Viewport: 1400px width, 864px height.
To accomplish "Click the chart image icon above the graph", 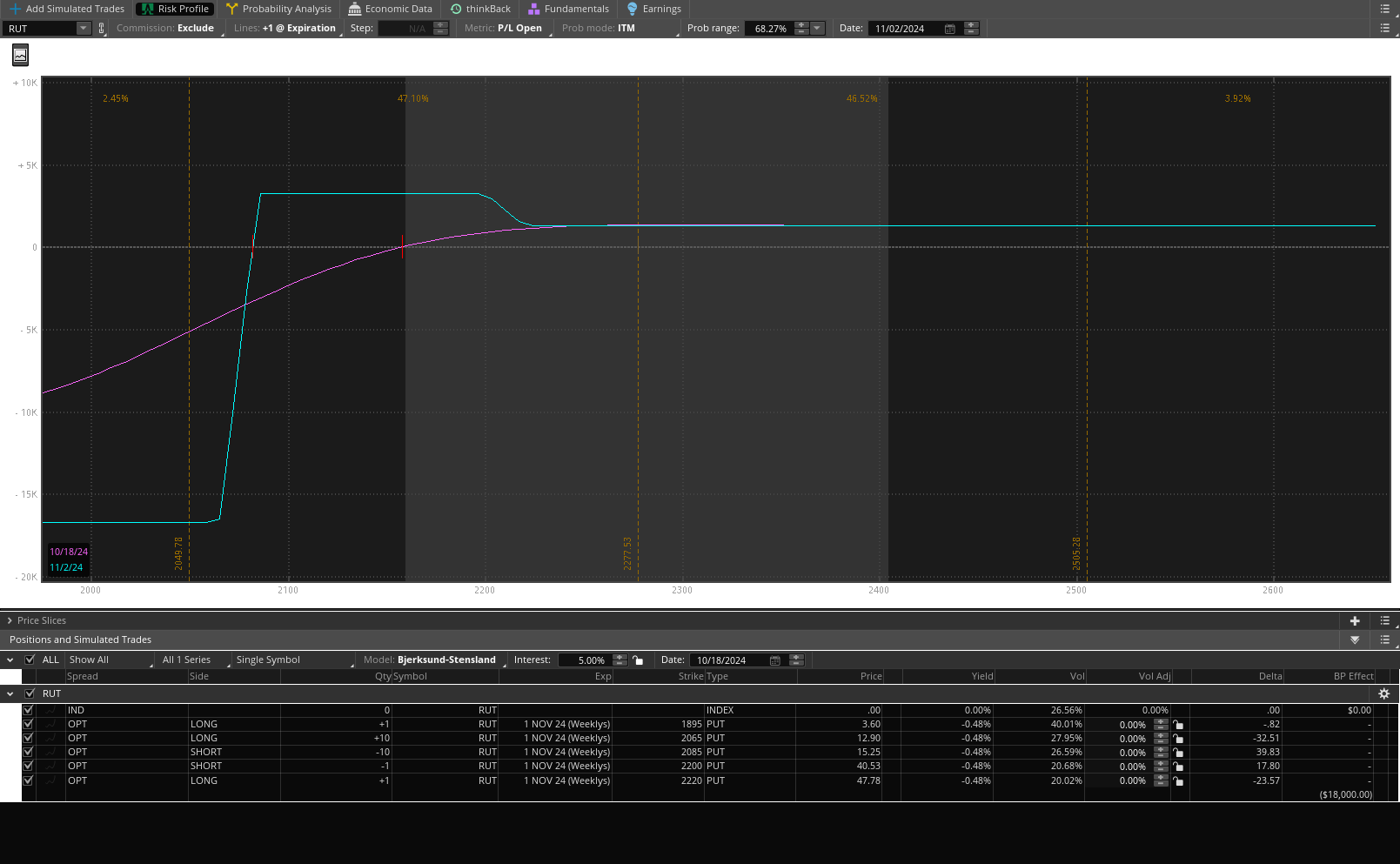I will click(20, 56).
